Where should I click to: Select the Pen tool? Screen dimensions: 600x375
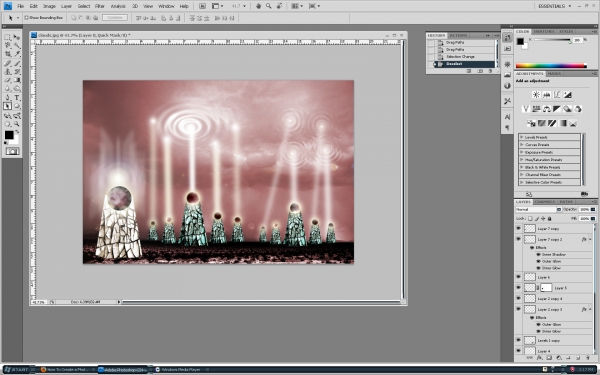click(x=7, y=98)
